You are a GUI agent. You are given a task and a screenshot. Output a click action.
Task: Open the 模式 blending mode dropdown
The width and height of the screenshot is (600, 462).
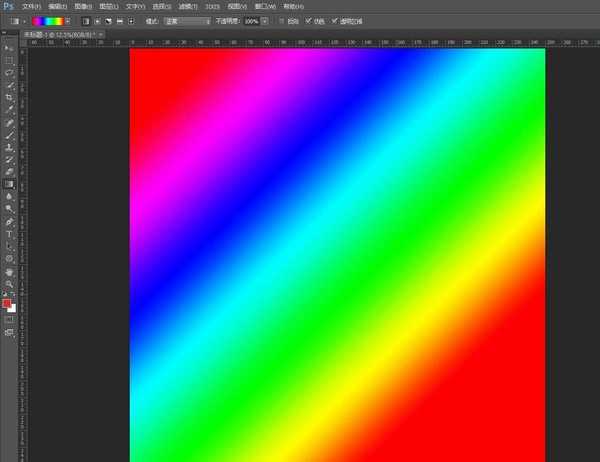point(188,20)
